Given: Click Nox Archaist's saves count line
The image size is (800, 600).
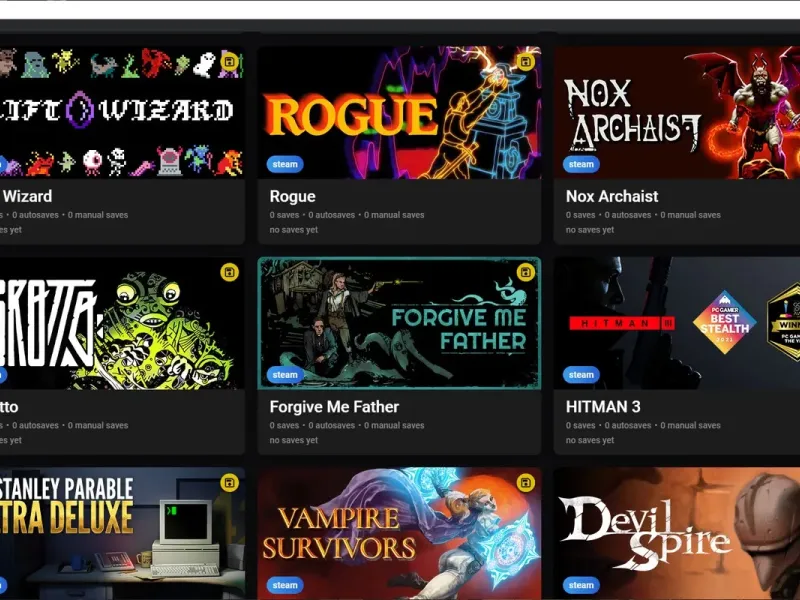Looking at the screenshot, I should pyautogui.click(x=643, y=215).
